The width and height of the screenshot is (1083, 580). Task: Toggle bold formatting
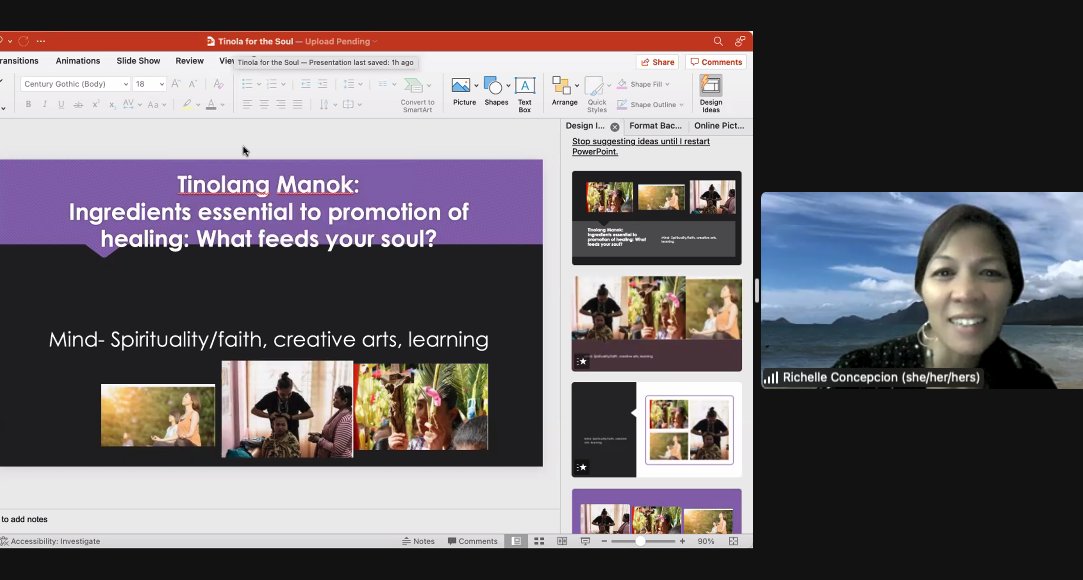(x=28, y=104)
